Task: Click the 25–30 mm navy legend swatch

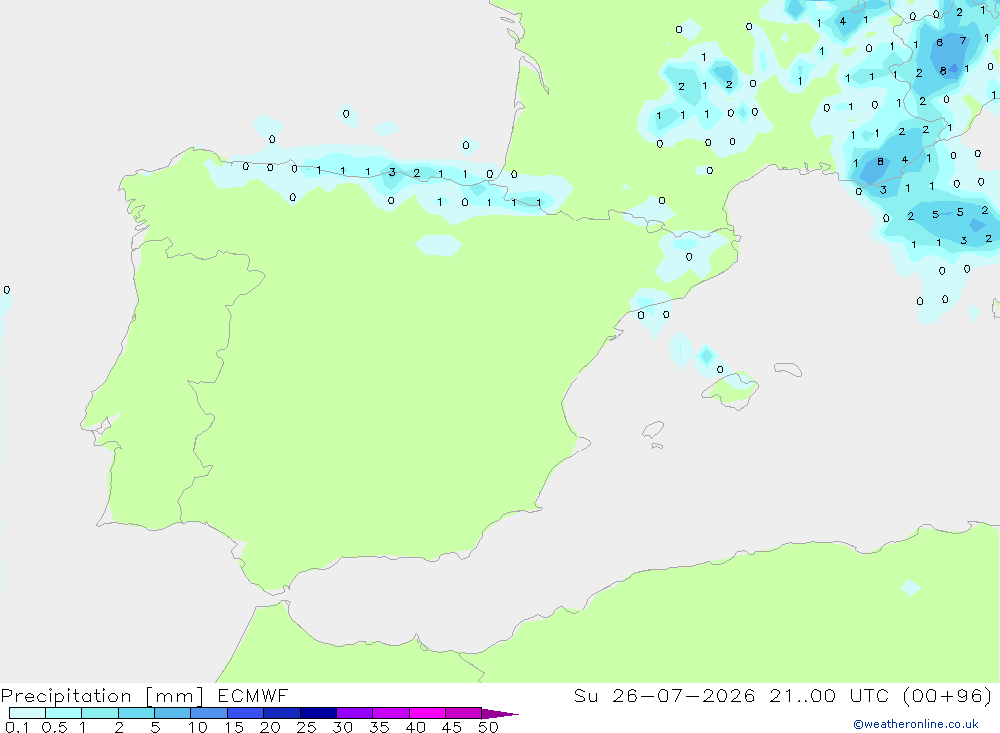Action: point(318,713)
